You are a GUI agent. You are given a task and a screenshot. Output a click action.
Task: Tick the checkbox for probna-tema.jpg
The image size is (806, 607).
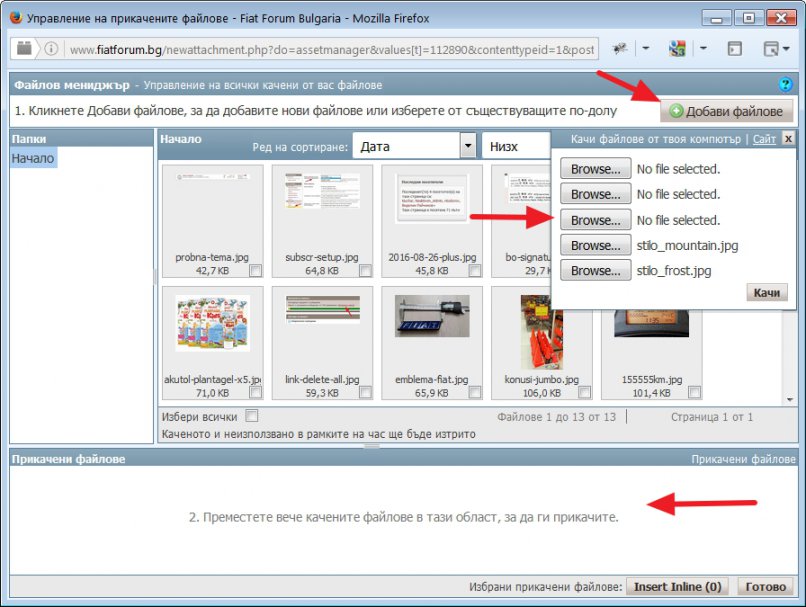pos(256,271)
